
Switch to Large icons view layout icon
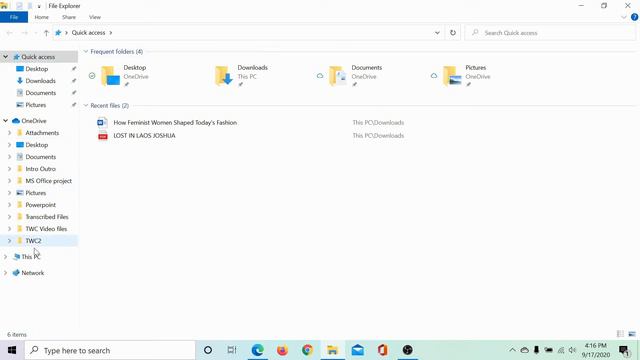click(x=632, y=334)
